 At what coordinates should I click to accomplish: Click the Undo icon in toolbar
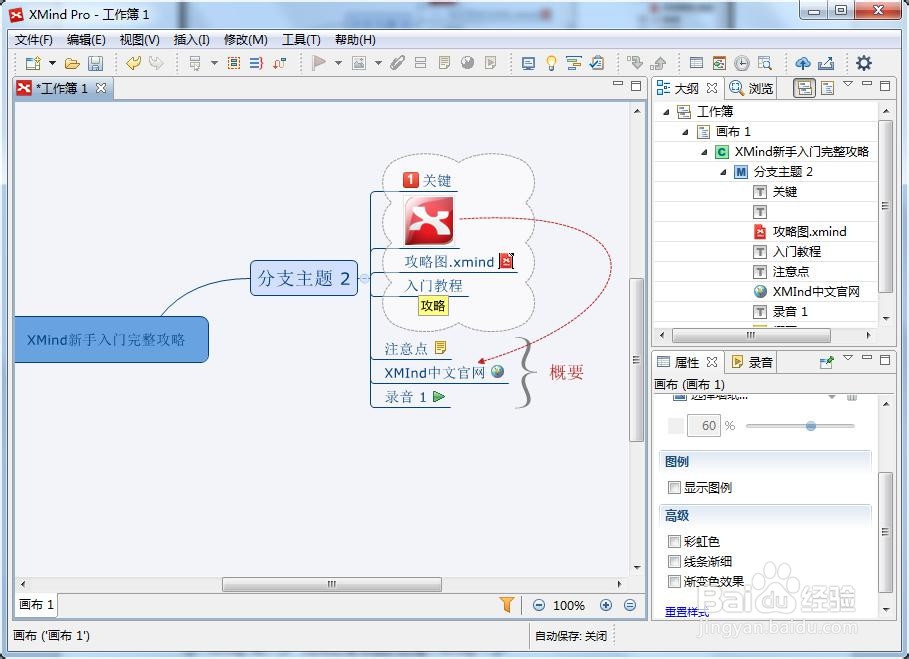coord(133,63)
